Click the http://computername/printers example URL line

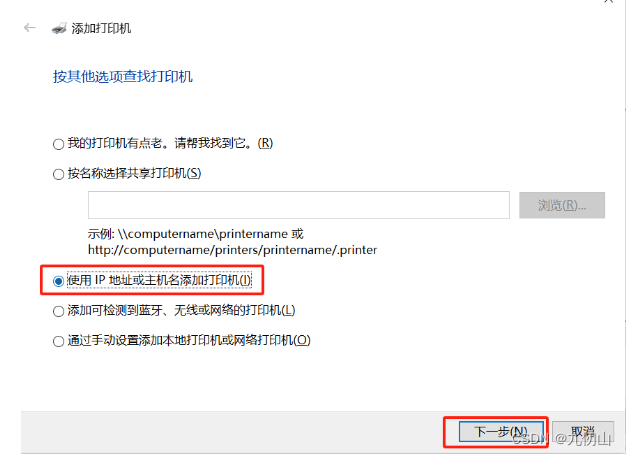[232, 250]
